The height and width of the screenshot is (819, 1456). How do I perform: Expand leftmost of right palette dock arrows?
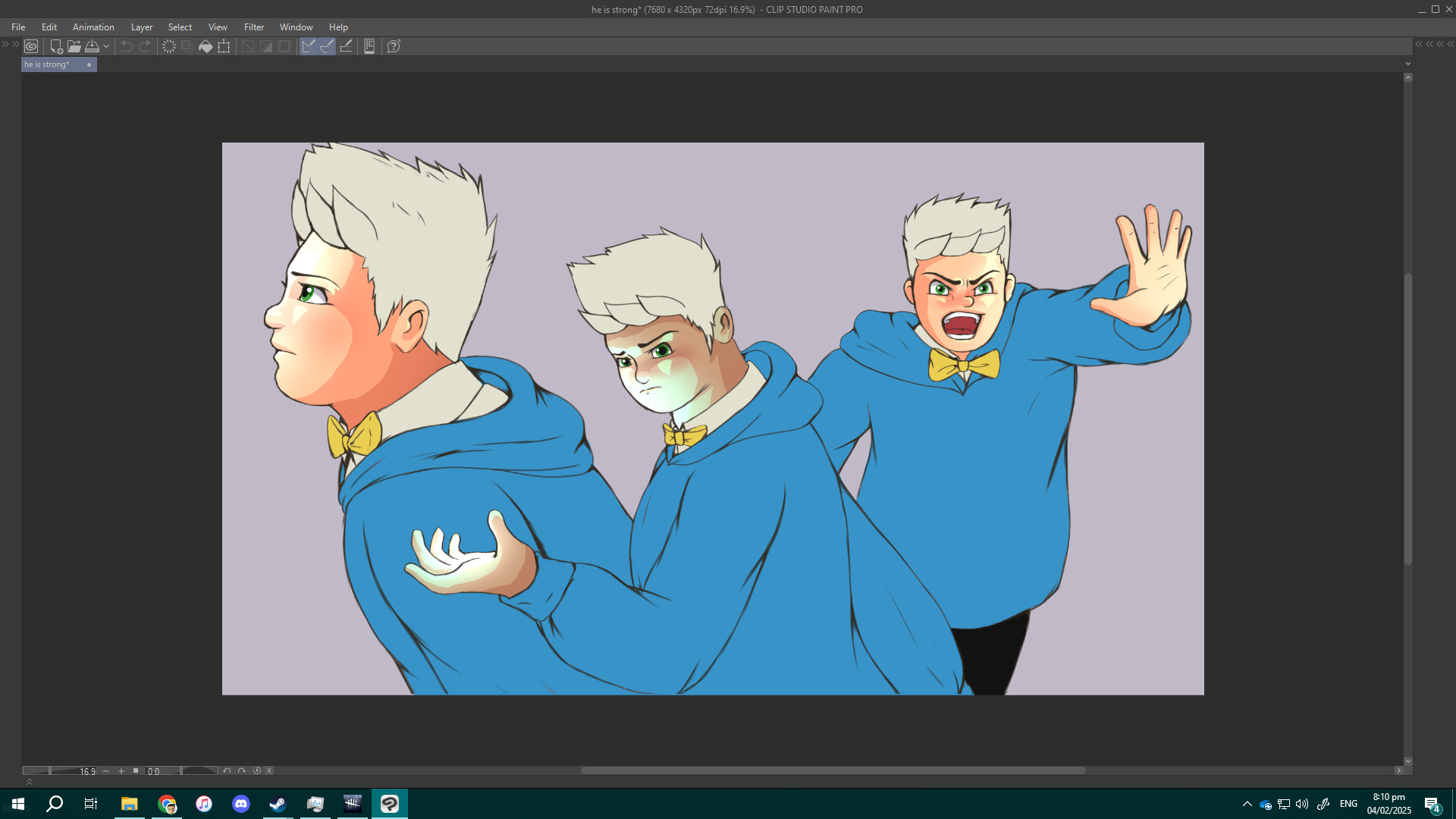coord(1419,44)
